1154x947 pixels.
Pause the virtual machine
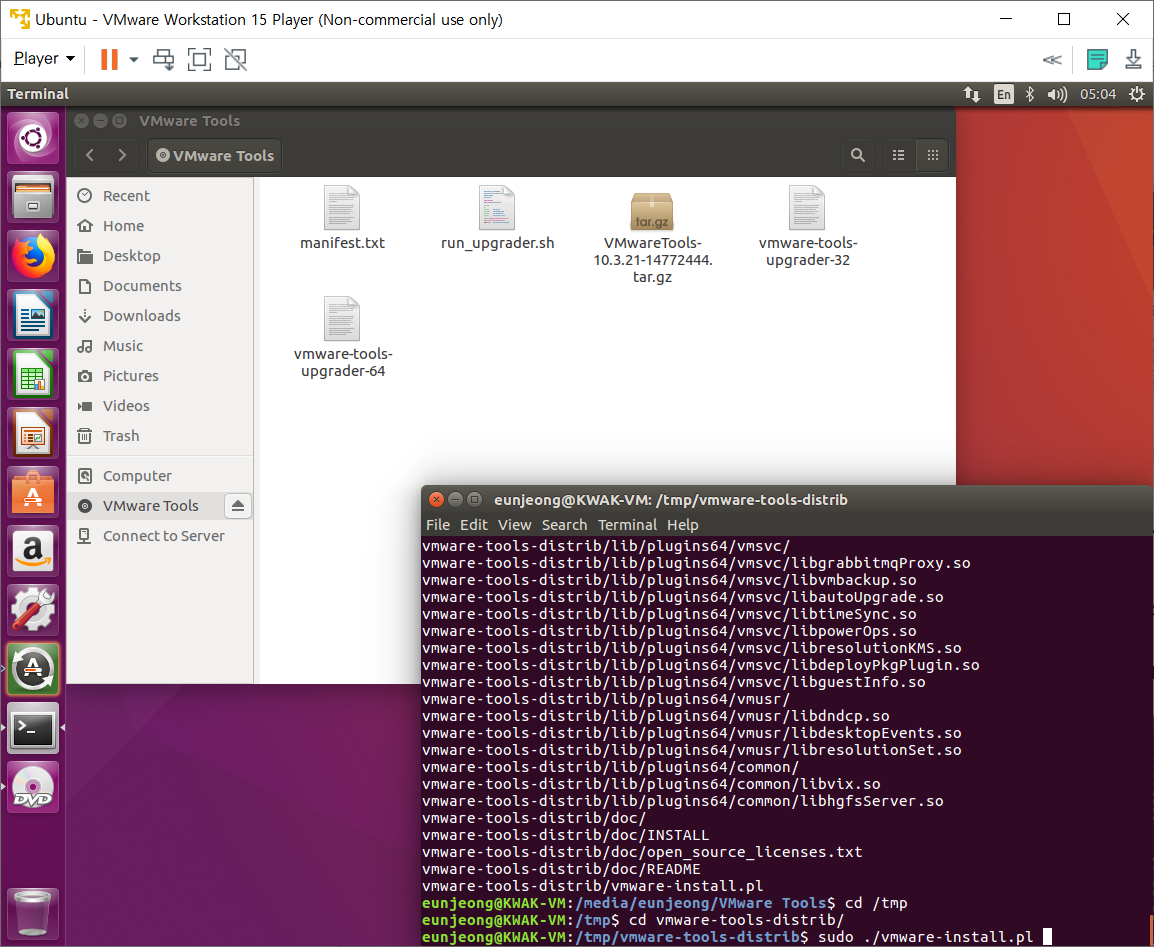pos(109,60)
